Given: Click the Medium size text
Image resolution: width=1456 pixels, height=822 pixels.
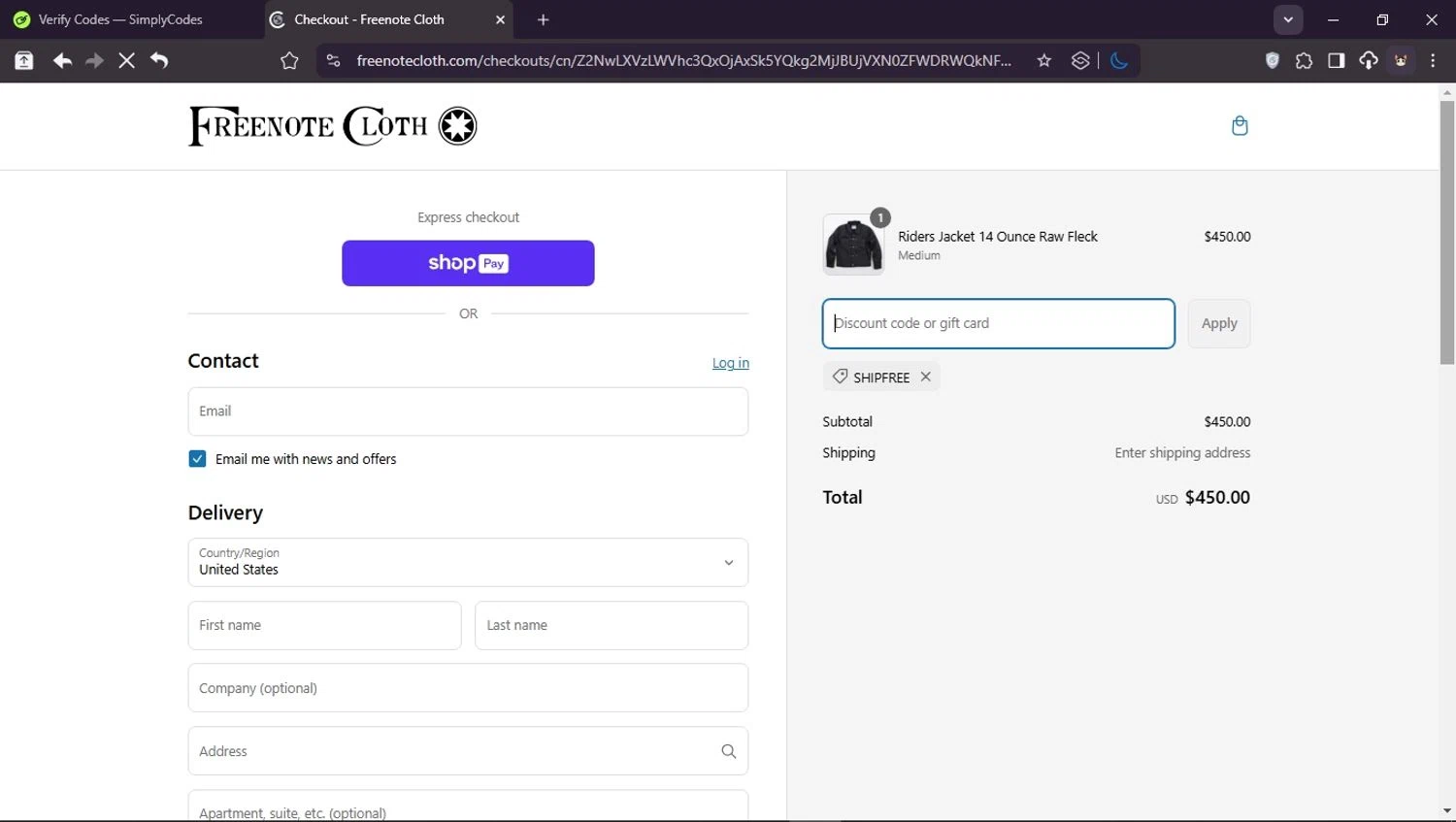Looking at the screenshot, I should click(x=919, y=256).
